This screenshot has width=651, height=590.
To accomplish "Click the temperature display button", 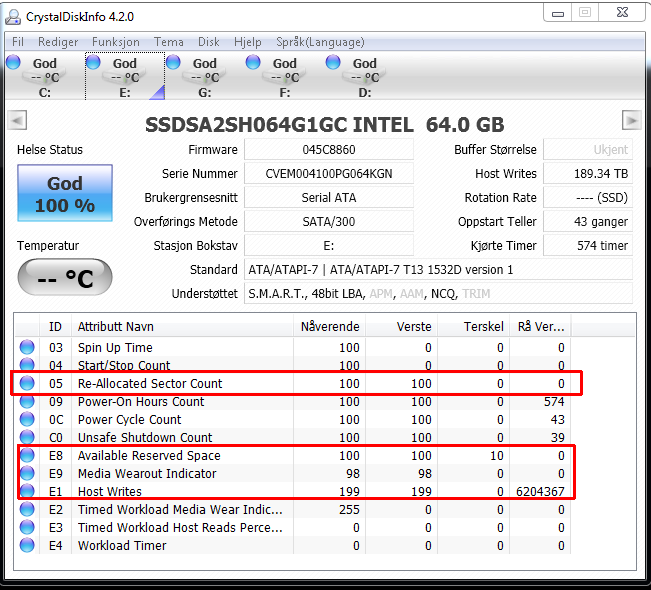I will pos(65,277).
